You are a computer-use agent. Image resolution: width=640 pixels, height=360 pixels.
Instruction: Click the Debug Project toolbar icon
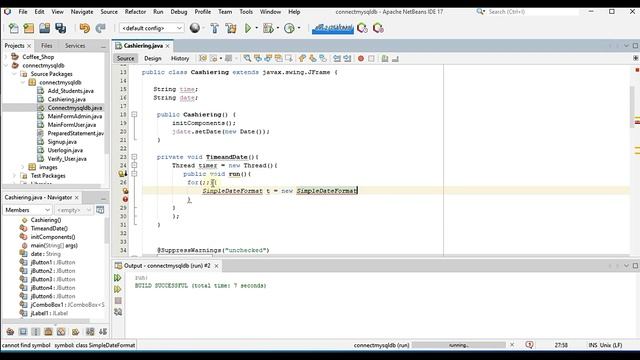tap(268, 28)
